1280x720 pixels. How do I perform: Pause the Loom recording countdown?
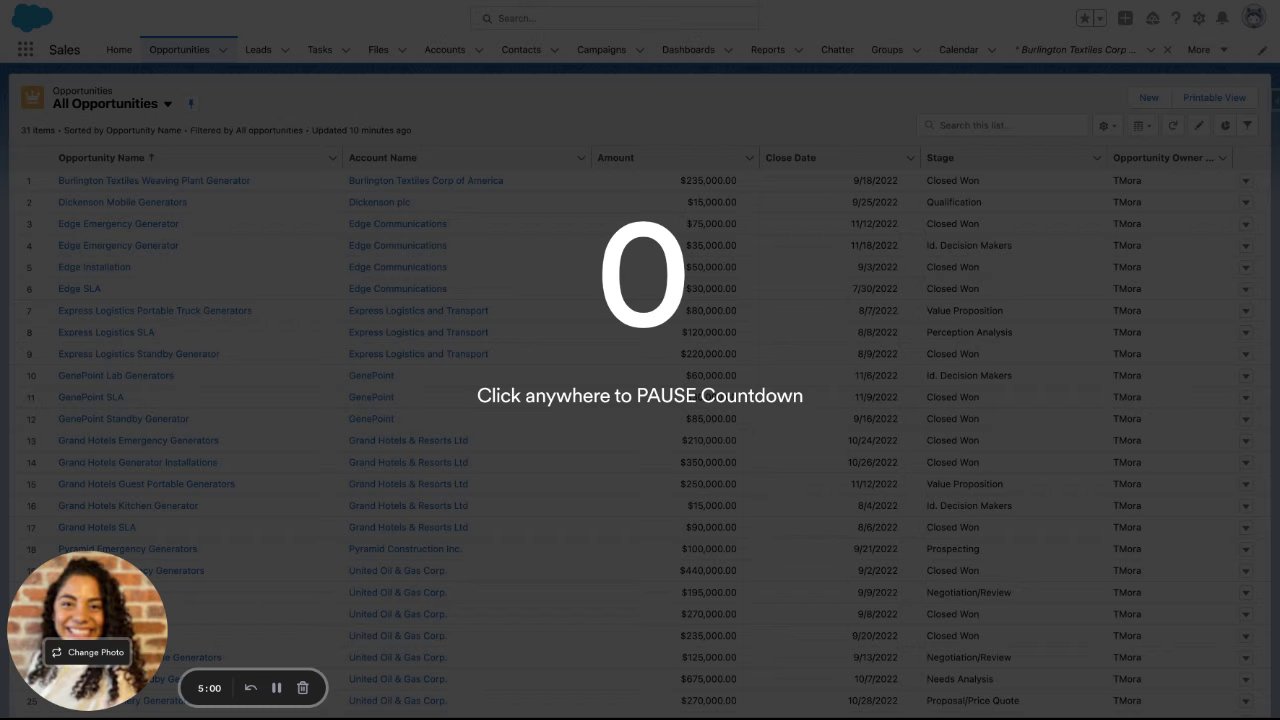pyautogui.click(x=277, y=688)
